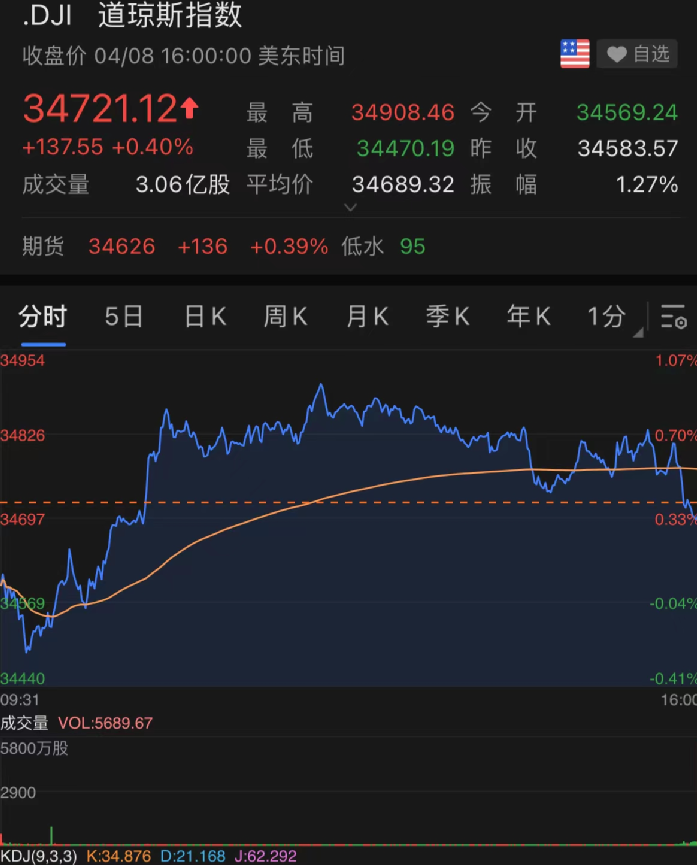Open futures quote 34626
This screenshot has width=697, height=865.
pos(122,247)
